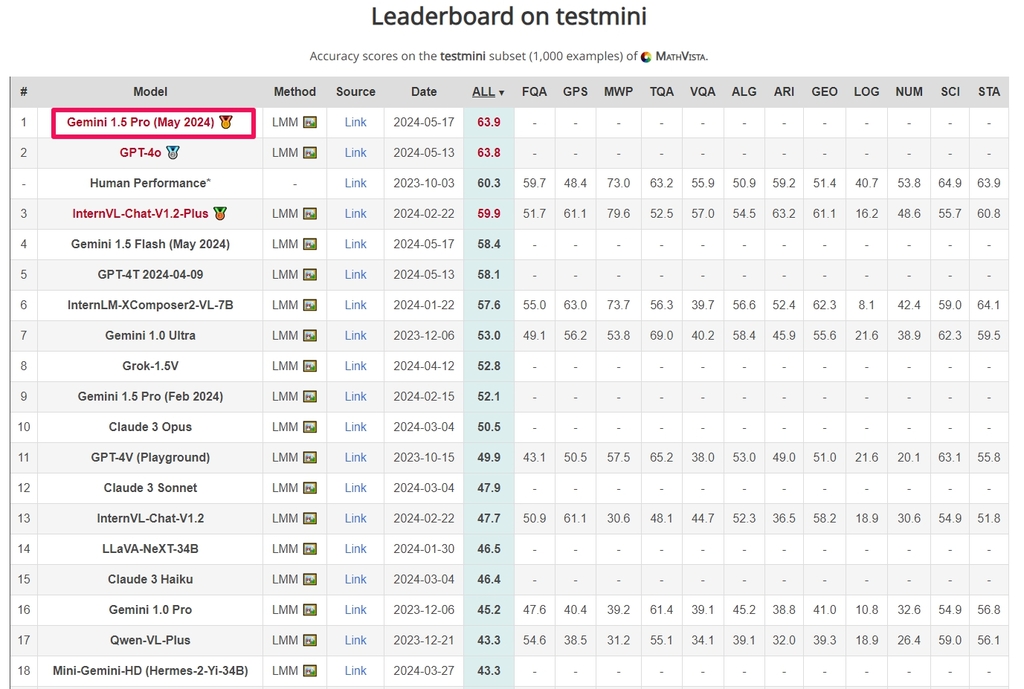The height and width of the screenshot is (689, 1024).
Task: Click LMM image icon in GPT-4o row
Action: point(310,153)
